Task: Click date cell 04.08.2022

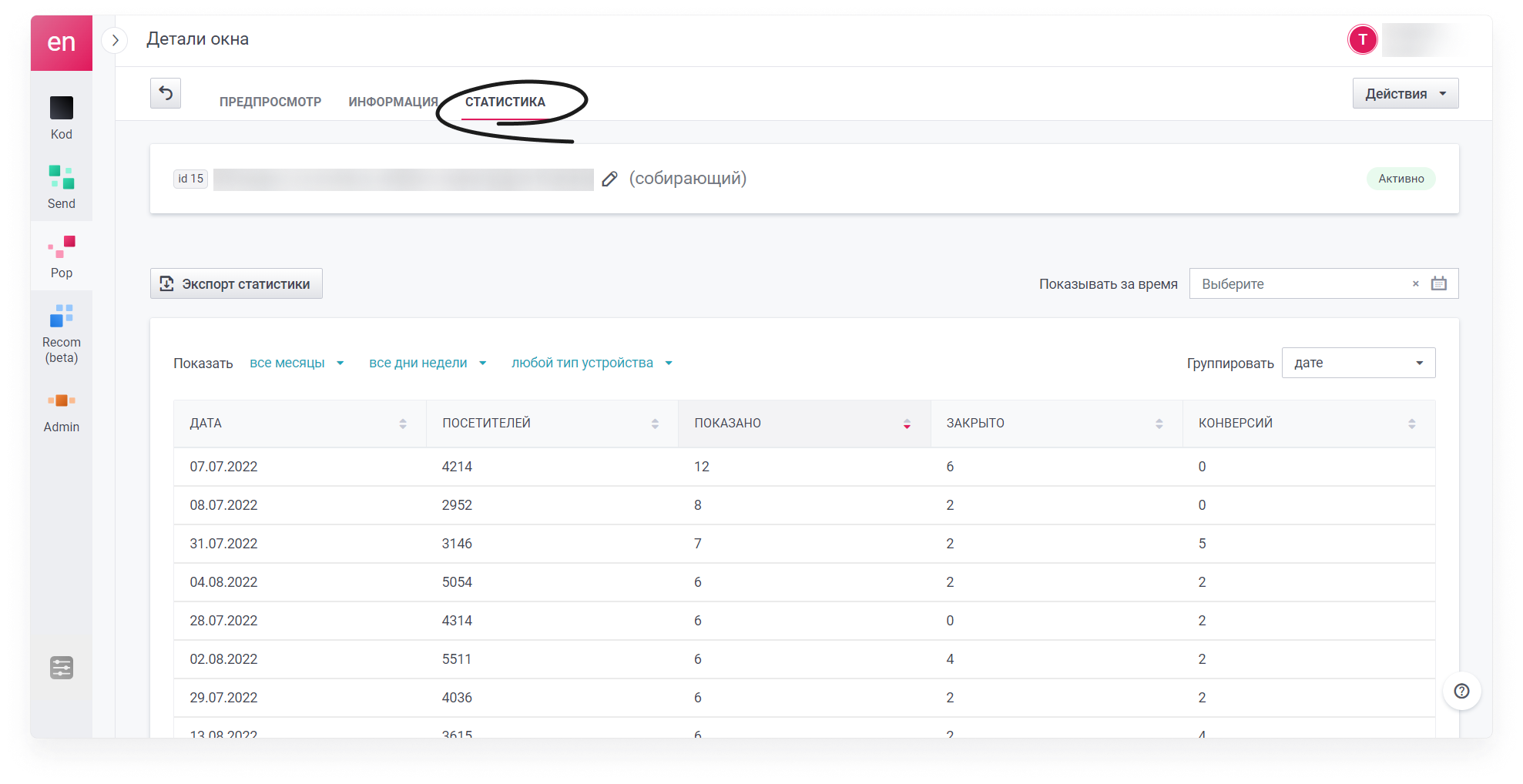Action: pos(223,582)
